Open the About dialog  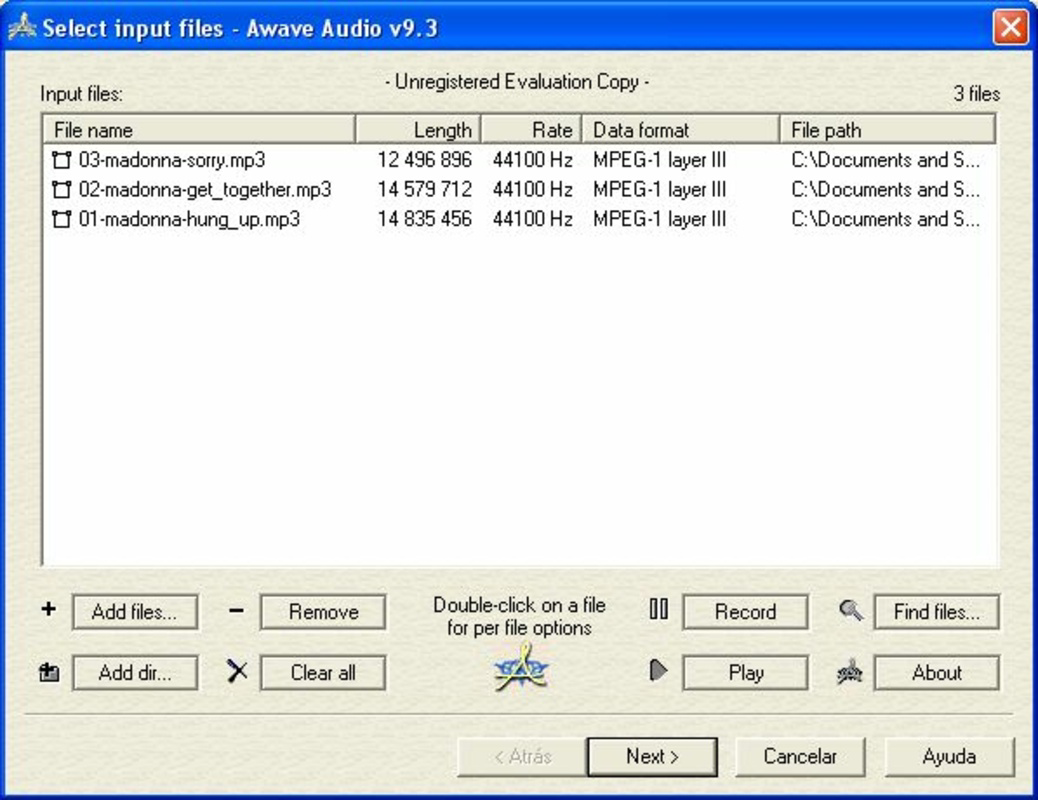[937, 673]
